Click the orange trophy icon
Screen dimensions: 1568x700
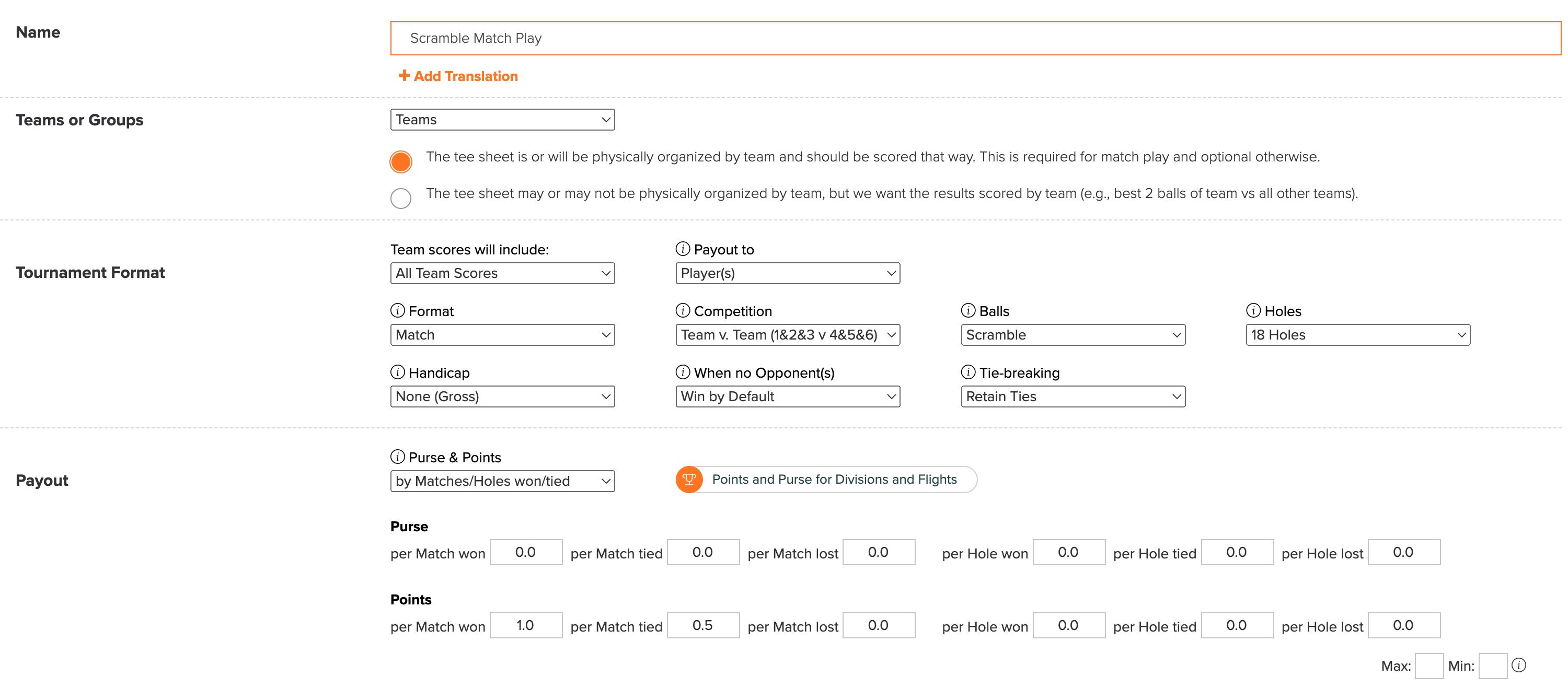coord(689,479)
